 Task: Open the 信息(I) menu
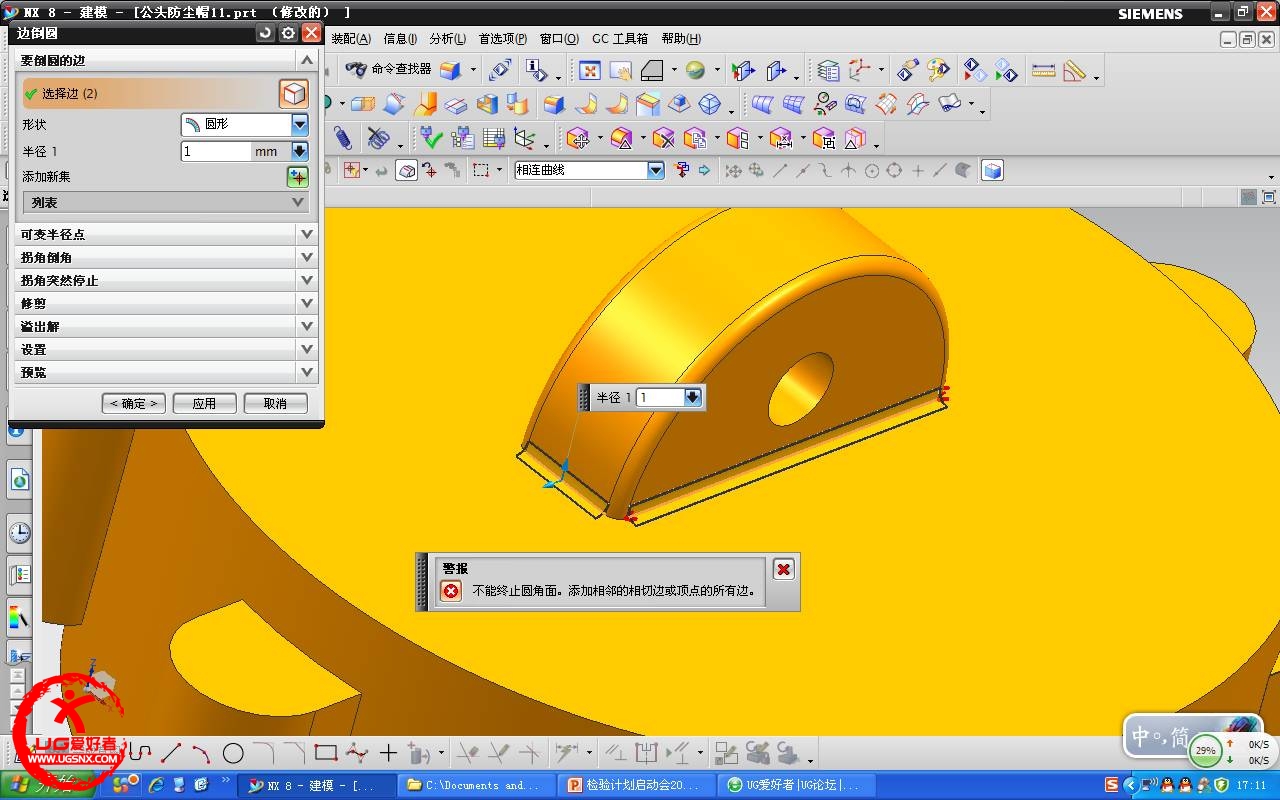(400, 39)
